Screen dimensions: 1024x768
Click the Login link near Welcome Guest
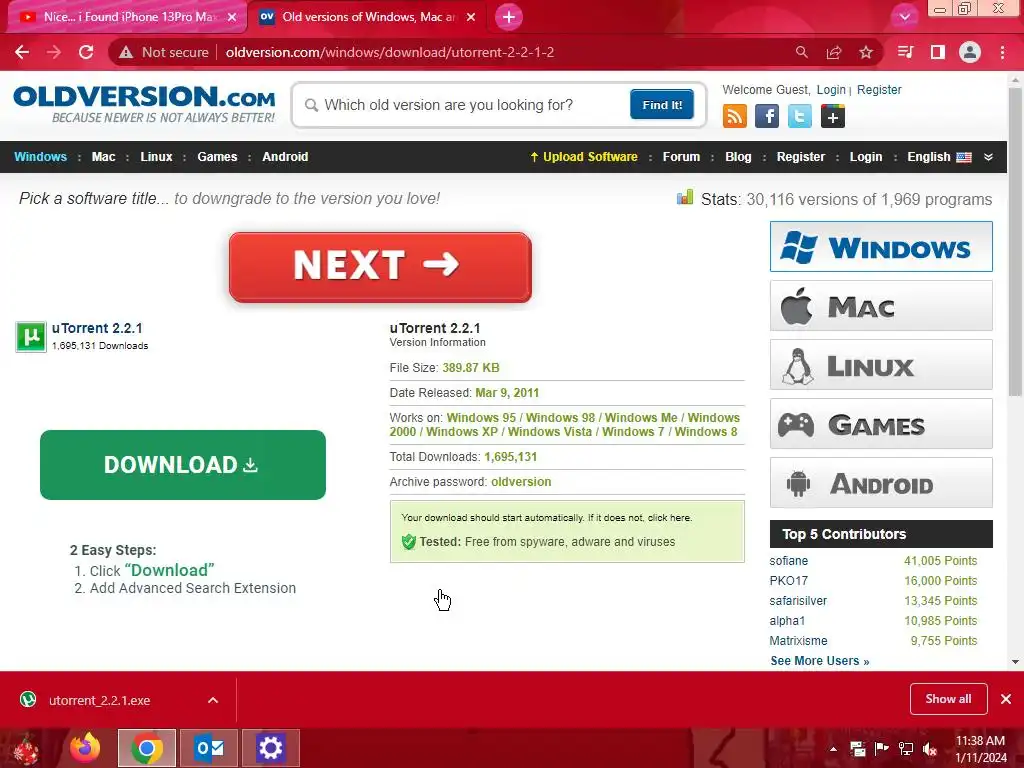point(831,89)
